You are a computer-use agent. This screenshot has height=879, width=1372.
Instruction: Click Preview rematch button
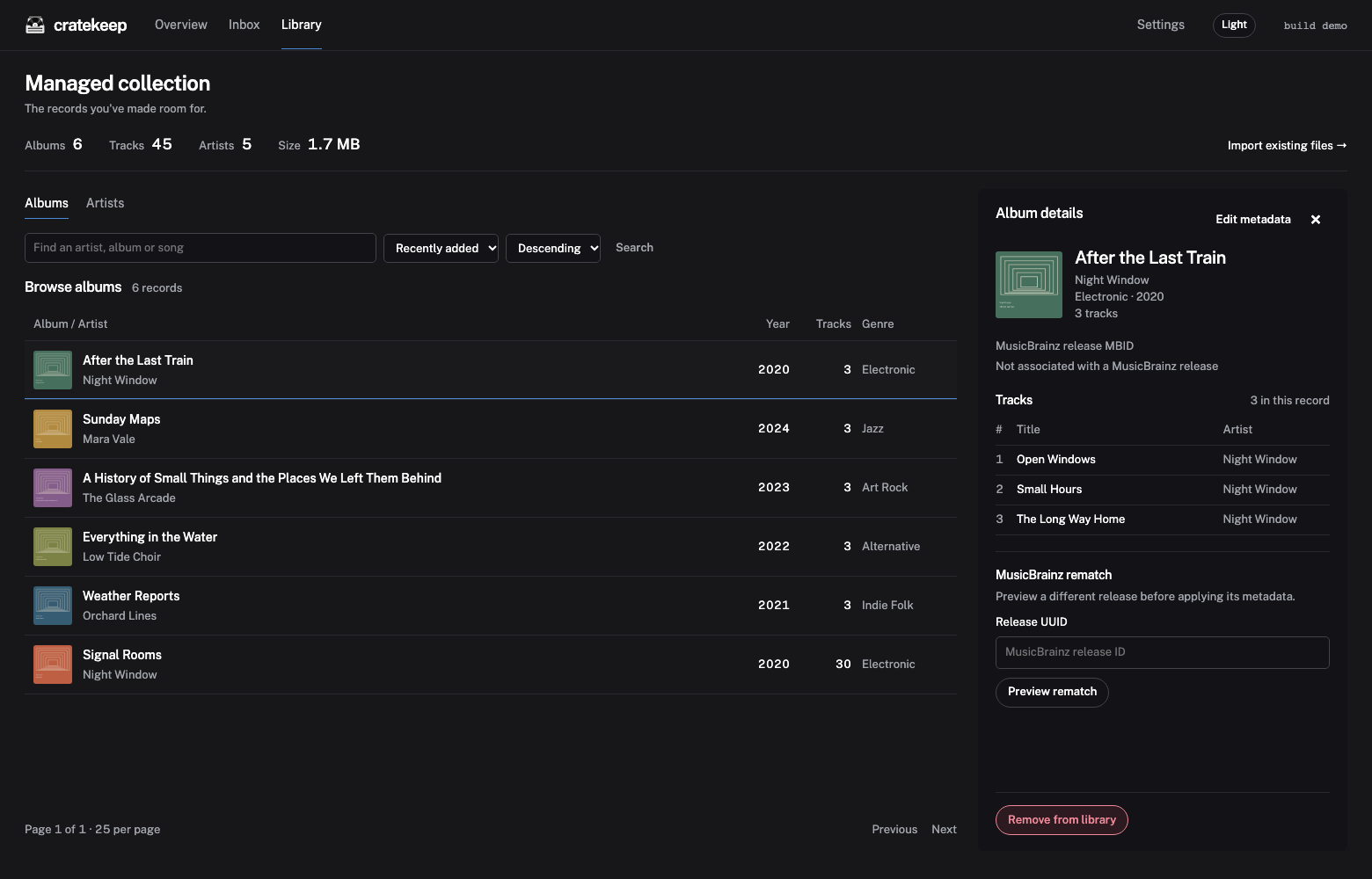click(1052, 692)
